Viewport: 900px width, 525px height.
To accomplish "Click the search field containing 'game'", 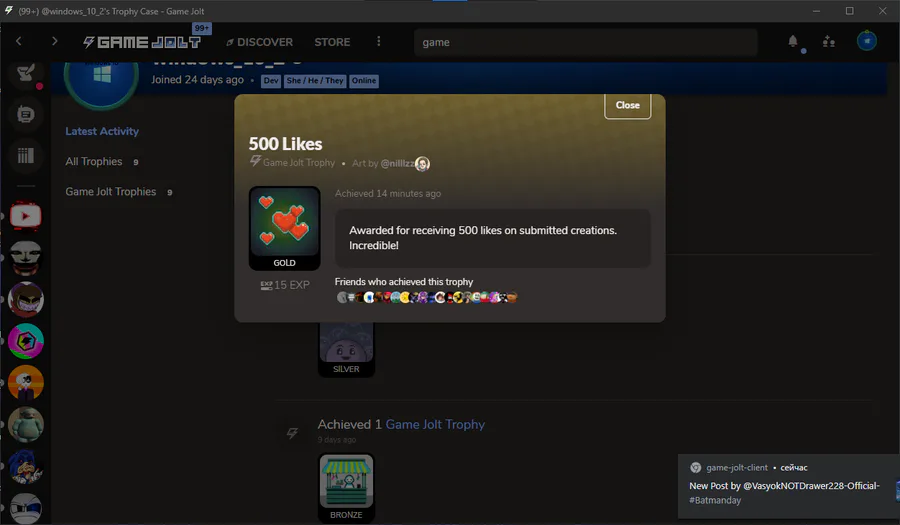I will point(585,42).
